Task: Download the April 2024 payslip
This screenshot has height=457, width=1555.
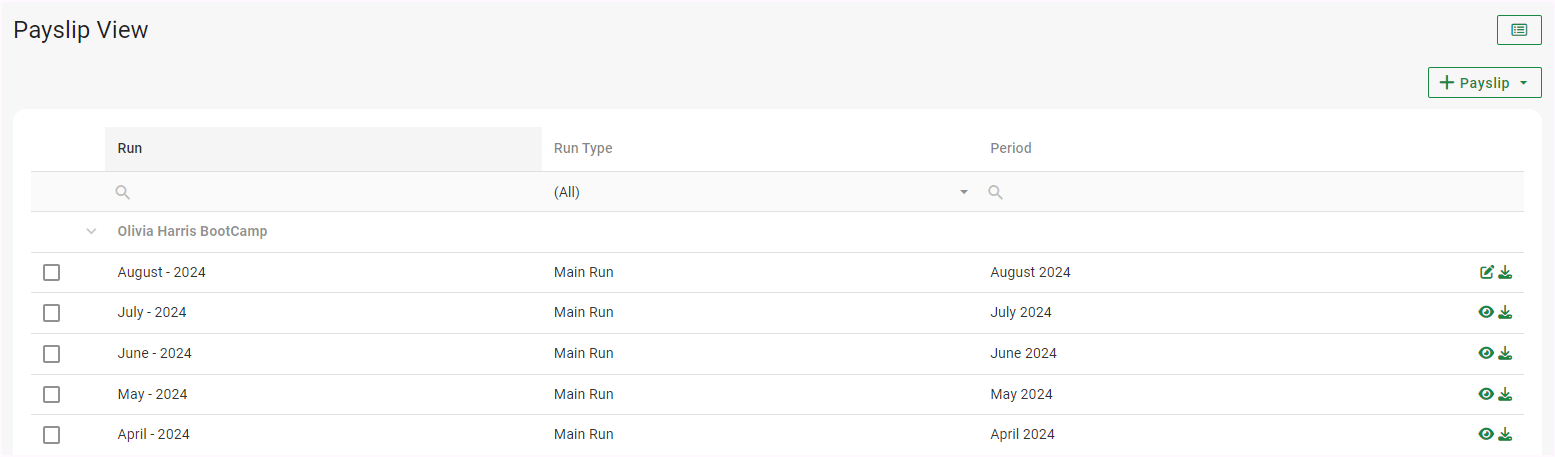Action: tap(1505, 434)
